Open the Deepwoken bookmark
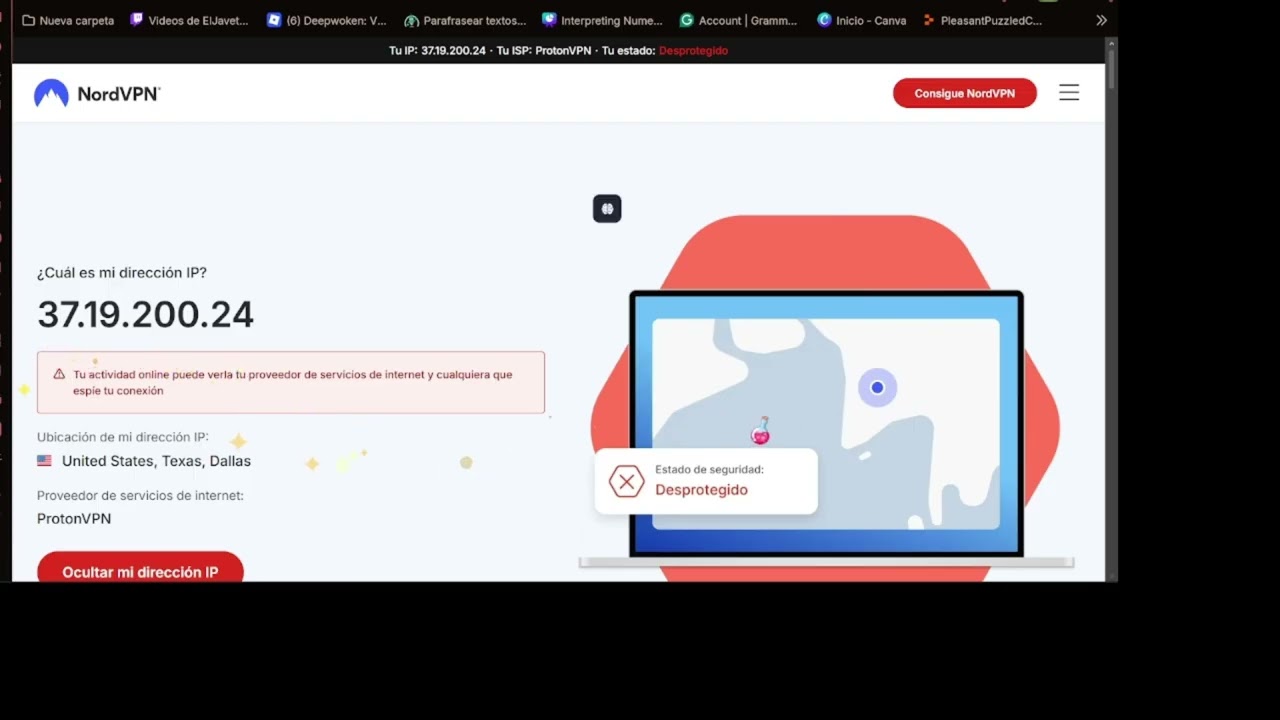The height and width of the screenshot is (720, 1280). click(326, 20)
